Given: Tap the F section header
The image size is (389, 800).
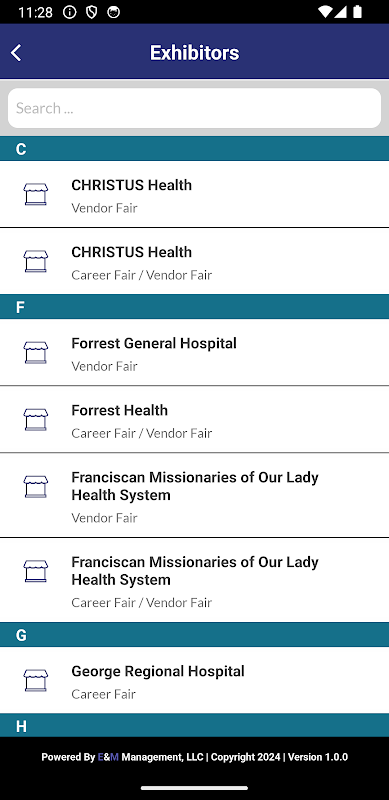Looking at the screenshot, I should point(194,307).
